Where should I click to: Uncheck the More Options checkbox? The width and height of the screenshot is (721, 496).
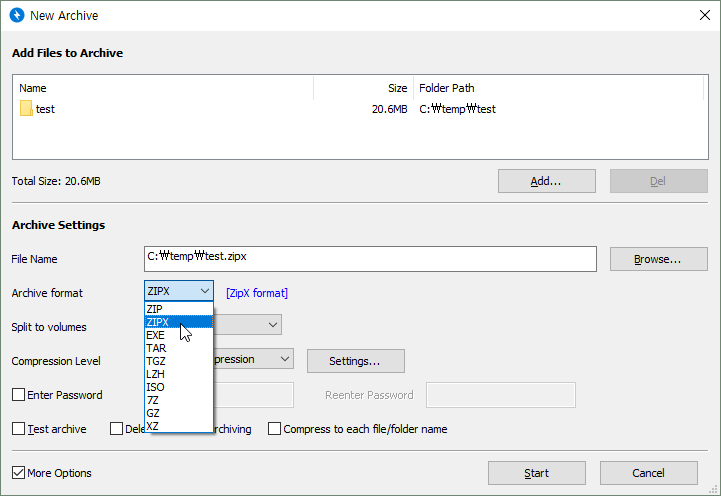tap(19, 473)
